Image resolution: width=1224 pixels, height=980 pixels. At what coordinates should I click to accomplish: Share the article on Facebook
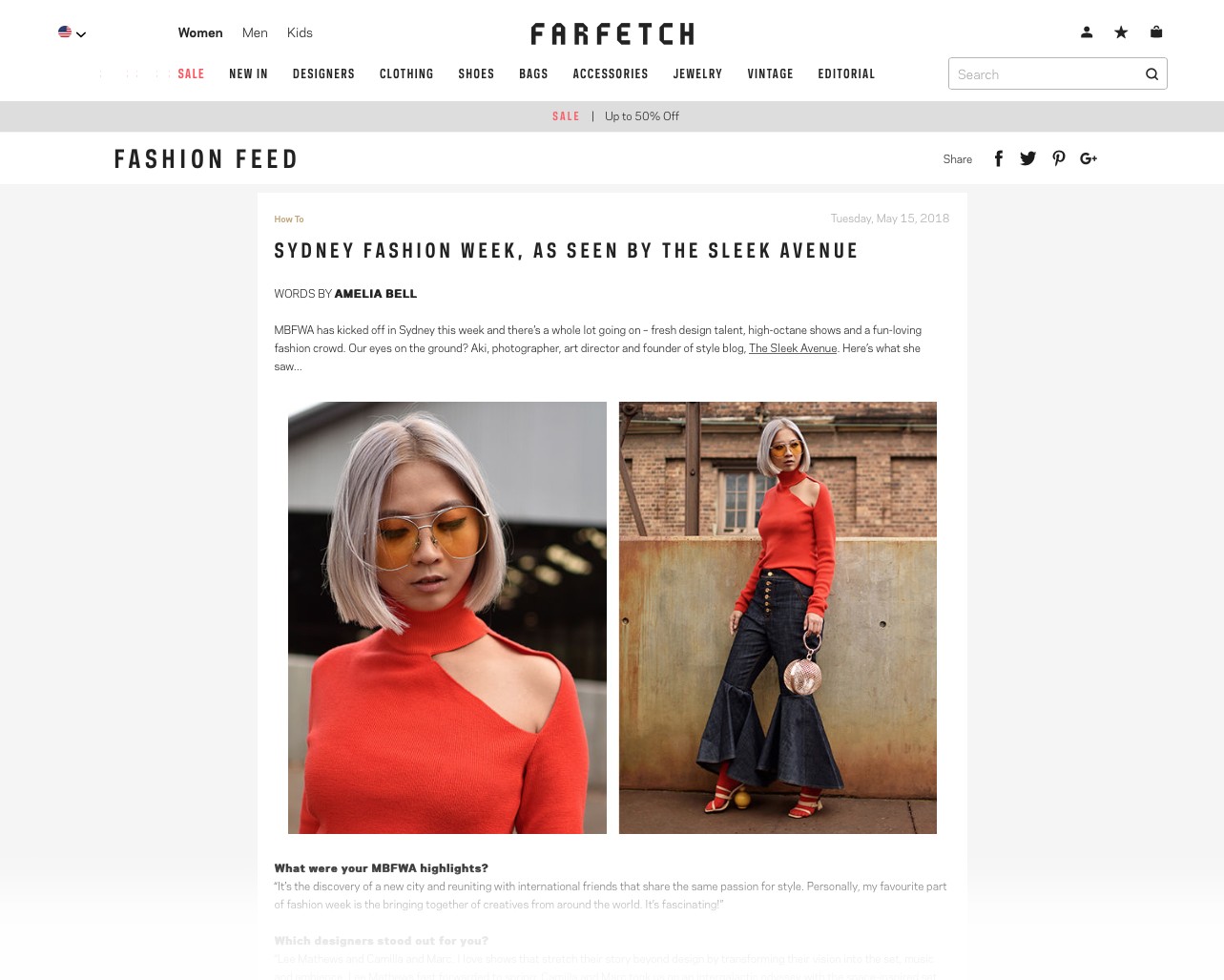point(999,158)
